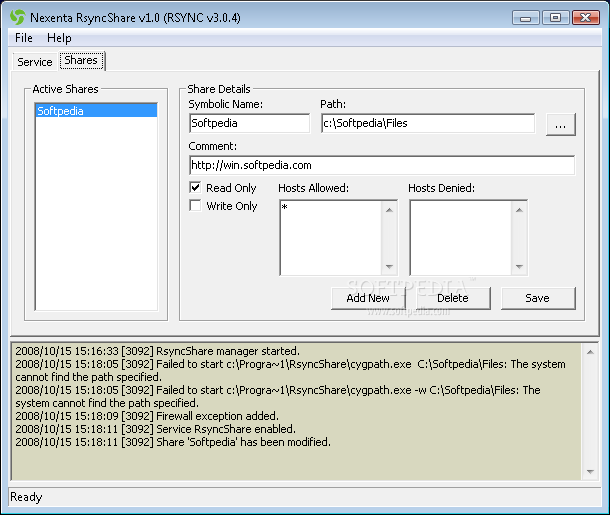Click log line 'Service RsyncShare enabled.'
The width and height of the screenshot is (610, 515).
(x=156, y=429)
